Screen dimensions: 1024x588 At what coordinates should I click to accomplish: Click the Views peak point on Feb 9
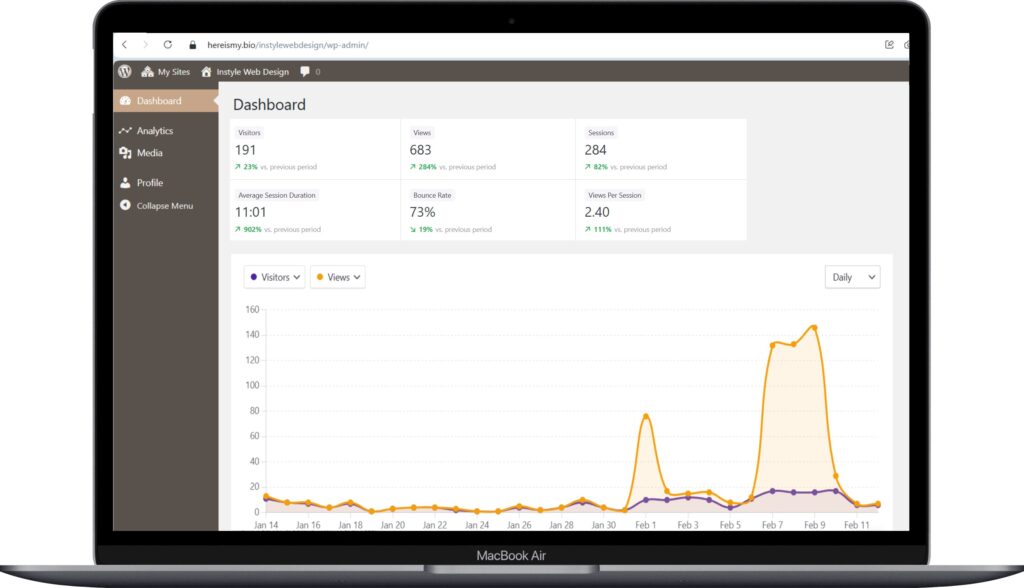click(814, 327)
